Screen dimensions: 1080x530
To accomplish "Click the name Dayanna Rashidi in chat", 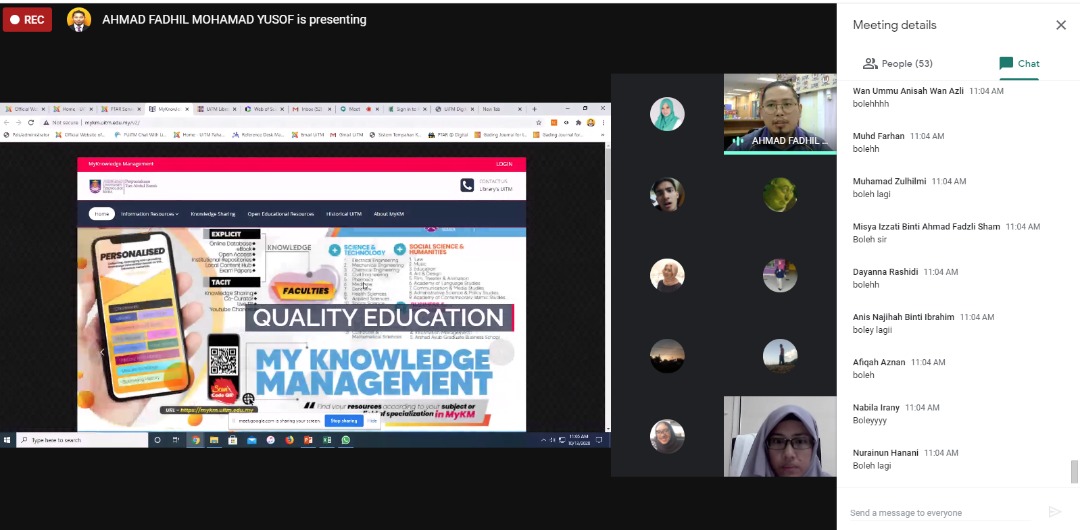I will 885,272.
